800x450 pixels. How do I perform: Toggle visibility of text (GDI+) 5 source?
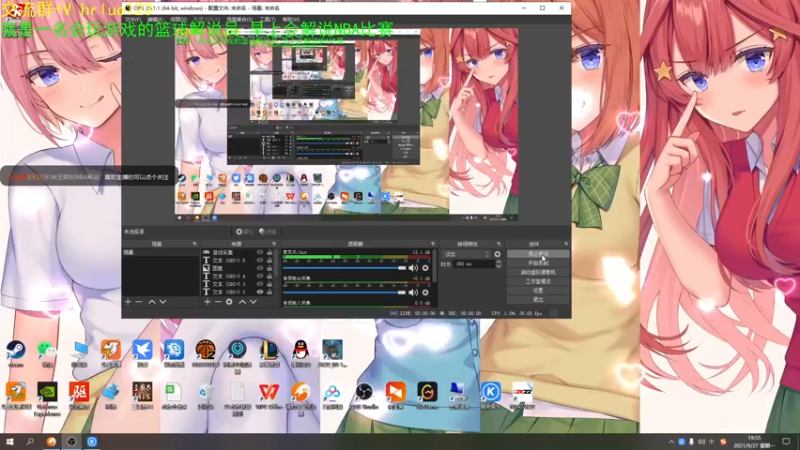pyautogui.click(x=260, y=260)
